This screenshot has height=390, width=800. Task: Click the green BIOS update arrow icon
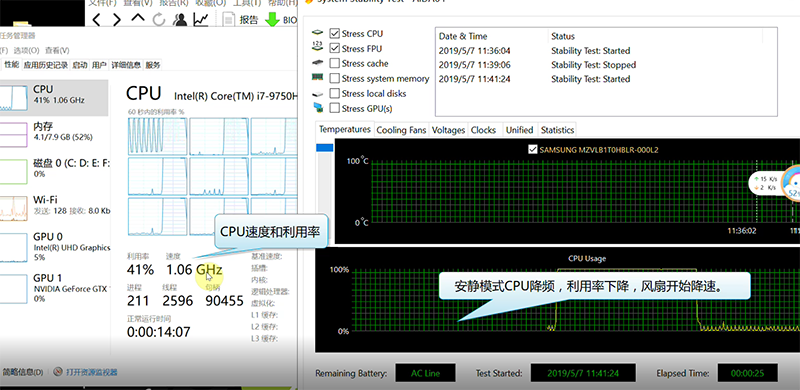click(273, 20)
